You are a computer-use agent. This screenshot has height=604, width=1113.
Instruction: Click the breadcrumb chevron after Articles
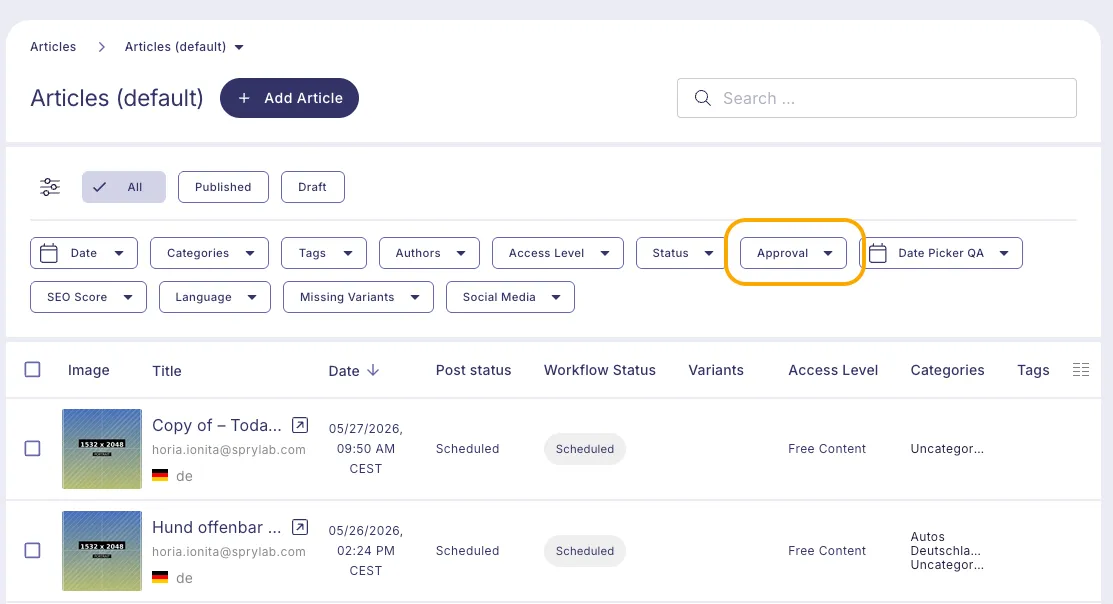(x=102, y=47)
